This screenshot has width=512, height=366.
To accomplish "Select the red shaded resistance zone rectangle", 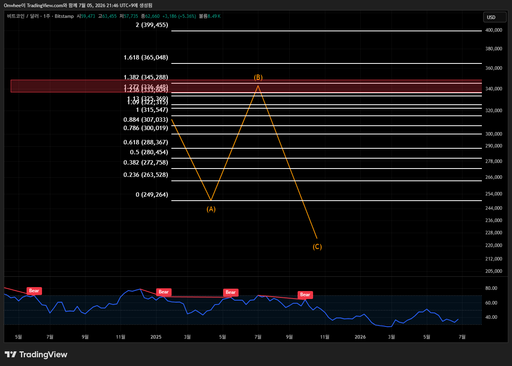I will (x=246, y=86).
